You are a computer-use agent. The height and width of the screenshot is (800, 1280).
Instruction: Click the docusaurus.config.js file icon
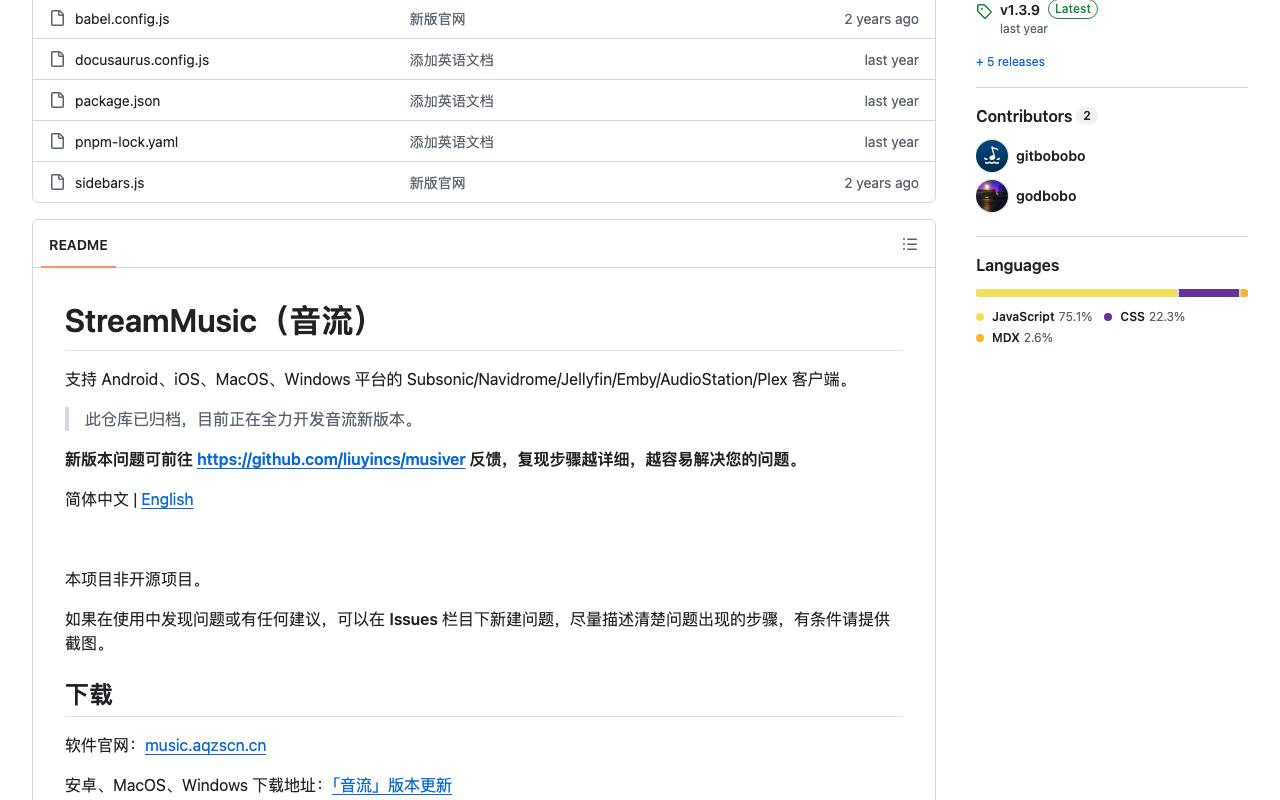[58, 60]
